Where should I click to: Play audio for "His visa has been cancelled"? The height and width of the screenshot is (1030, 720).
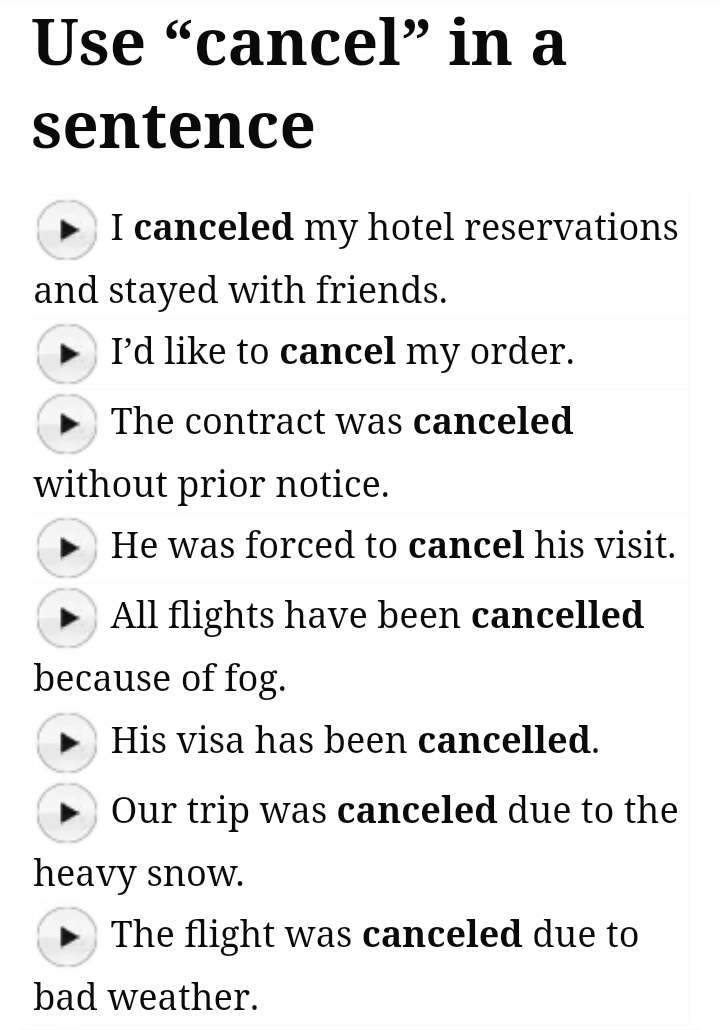66,741
